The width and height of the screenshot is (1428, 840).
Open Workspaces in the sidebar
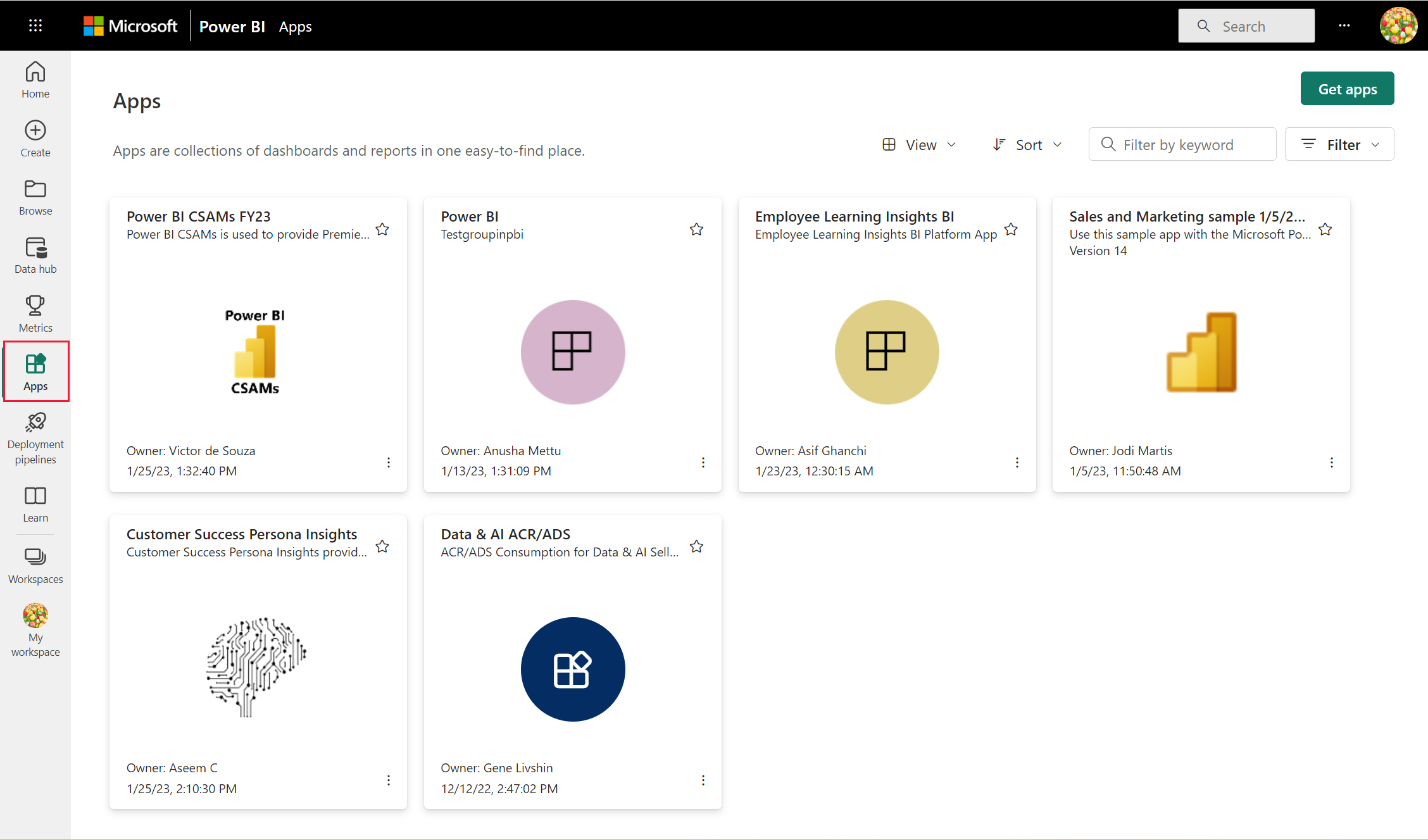point(35,565)
